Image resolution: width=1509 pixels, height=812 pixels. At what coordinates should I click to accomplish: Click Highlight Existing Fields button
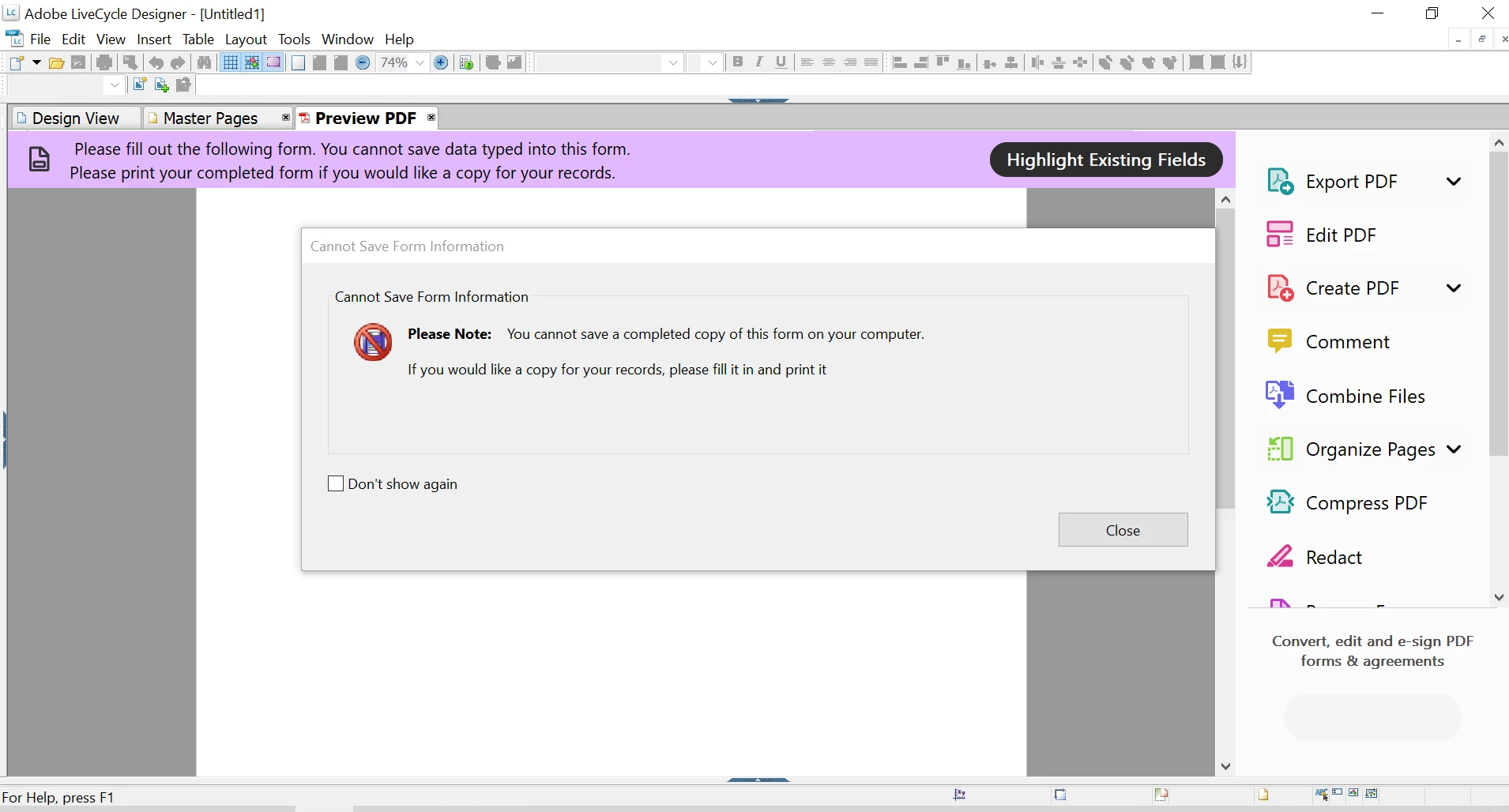(x=1106, y=160)
